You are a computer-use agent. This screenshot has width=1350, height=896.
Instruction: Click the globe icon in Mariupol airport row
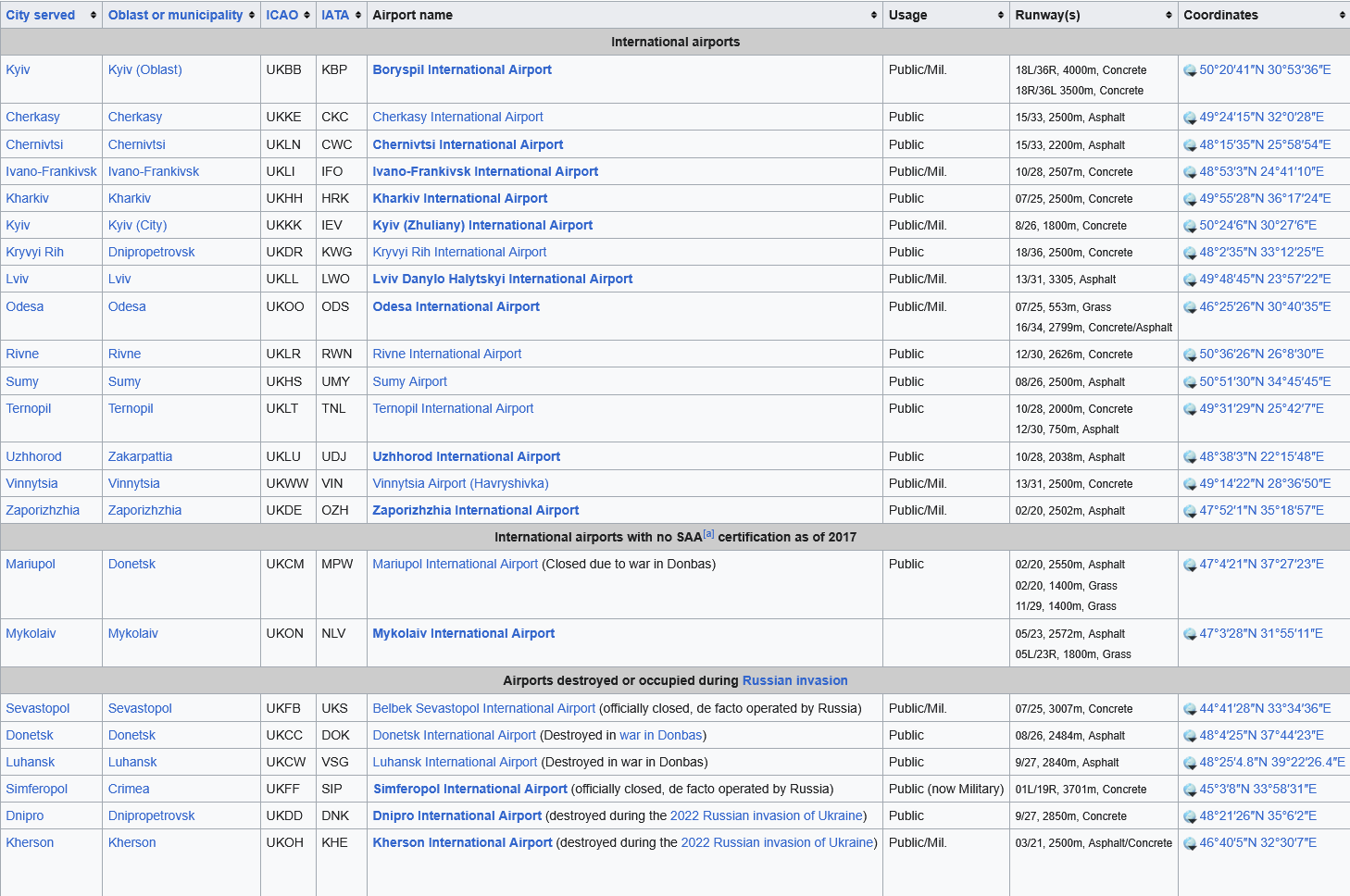point(1191,565)
